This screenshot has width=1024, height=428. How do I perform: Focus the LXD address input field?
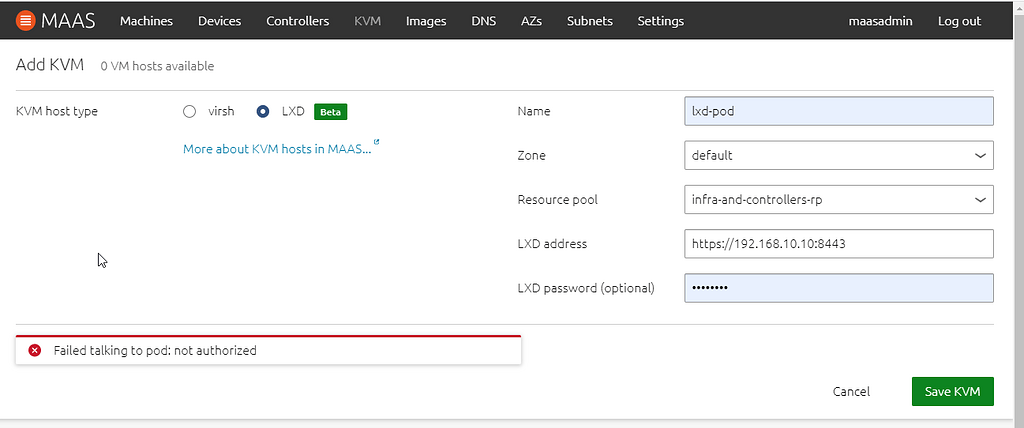pyautogui.click(x=839, y=244)
